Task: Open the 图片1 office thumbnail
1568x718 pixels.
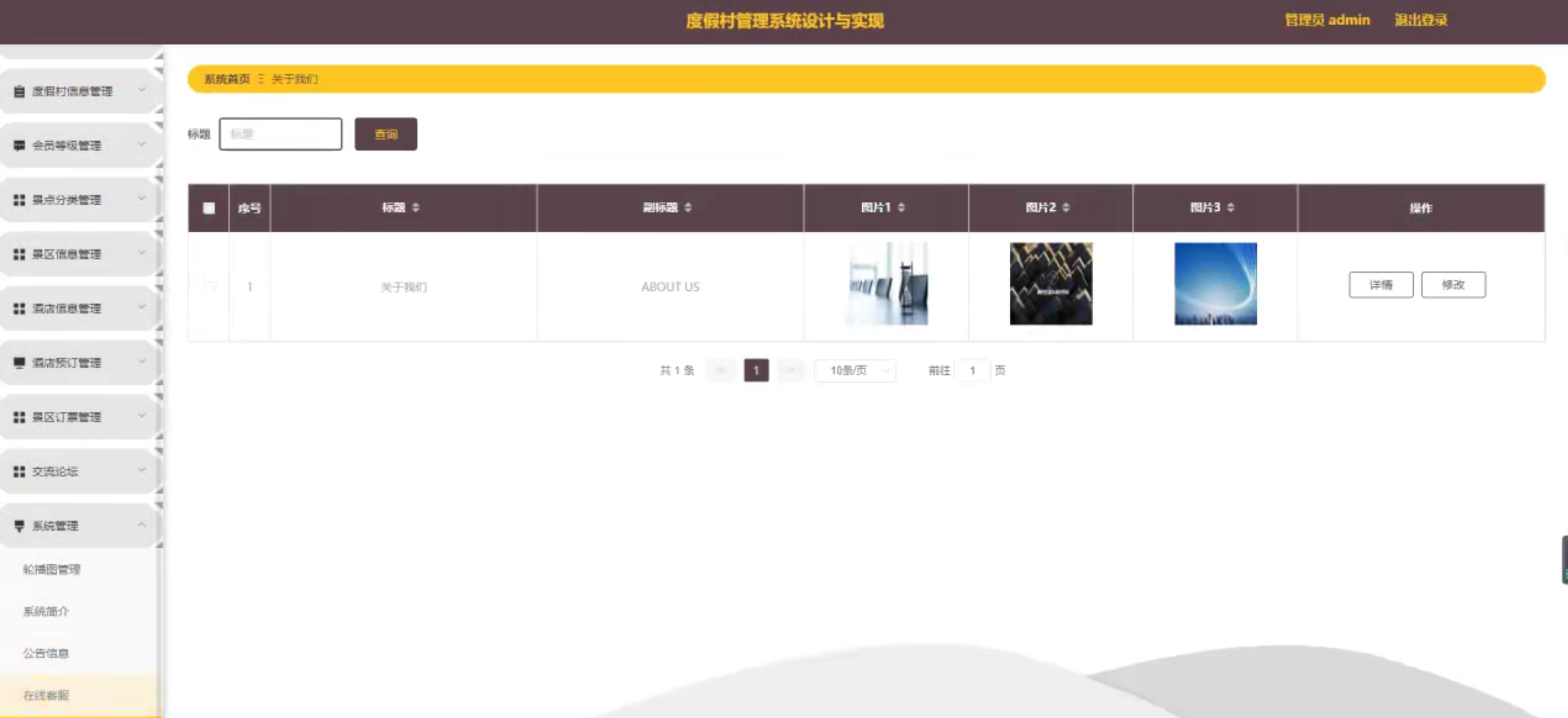Action: tap(888, 284)
